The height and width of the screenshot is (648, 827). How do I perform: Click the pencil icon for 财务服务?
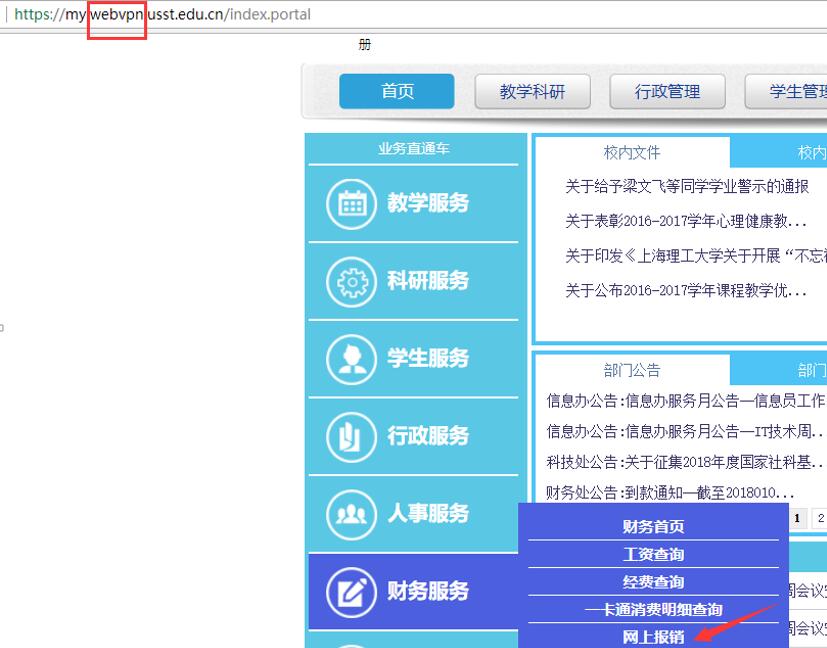[351, 591]
